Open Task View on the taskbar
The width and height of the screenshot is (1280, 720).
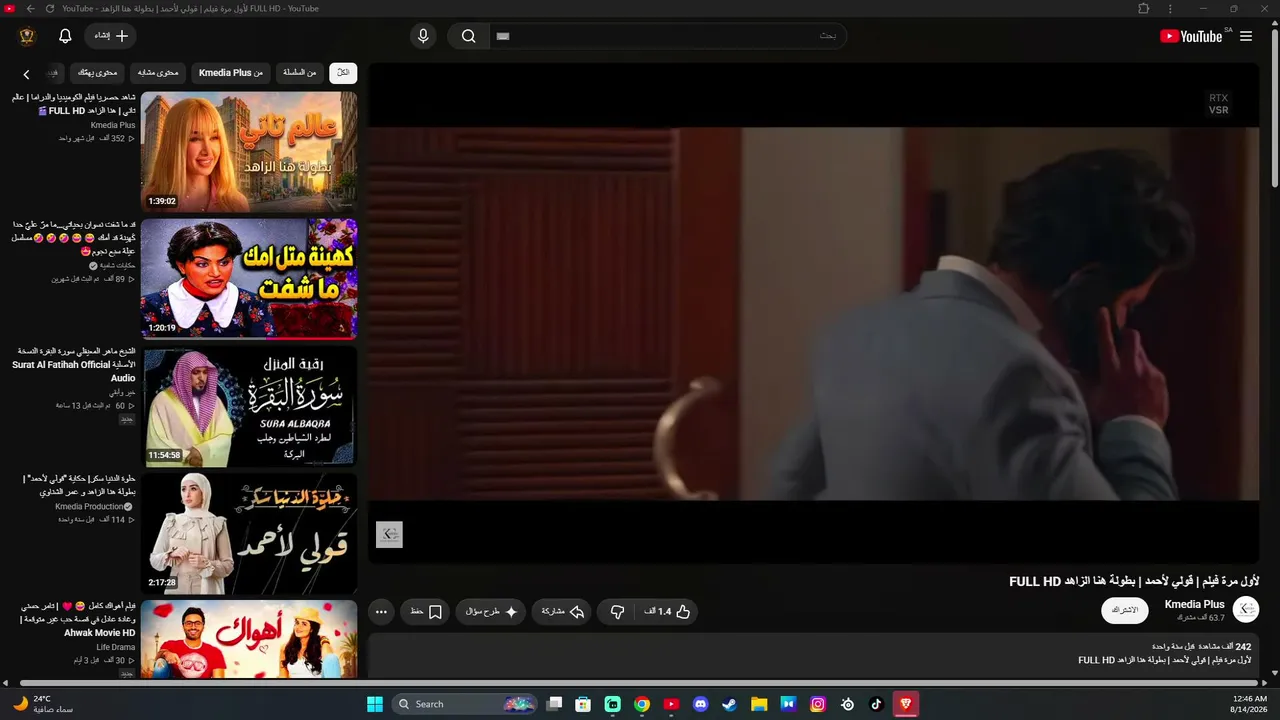coord(554,704)
